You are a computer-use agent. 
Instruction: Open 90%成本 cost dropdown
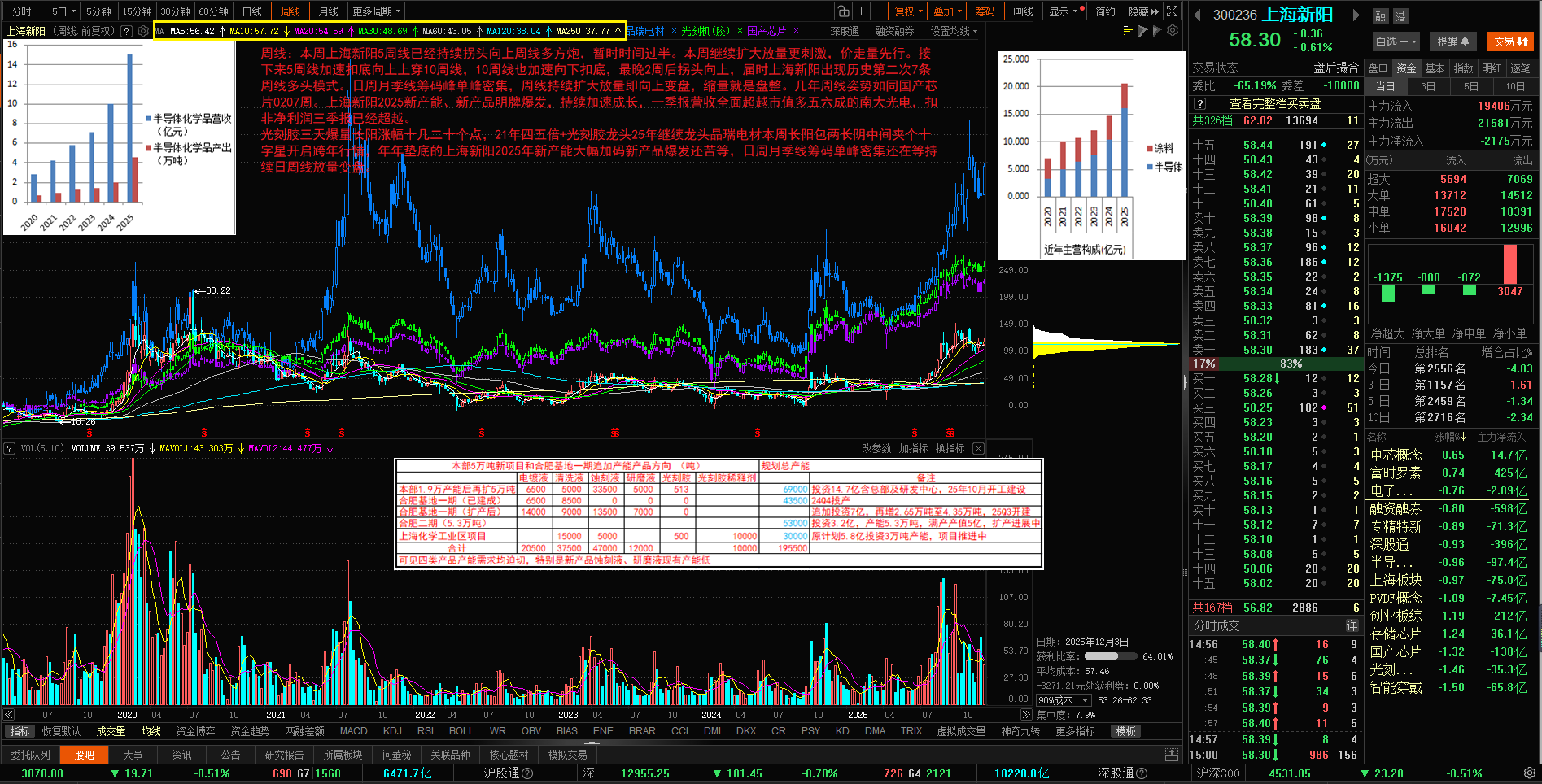tap(1064, 700)
